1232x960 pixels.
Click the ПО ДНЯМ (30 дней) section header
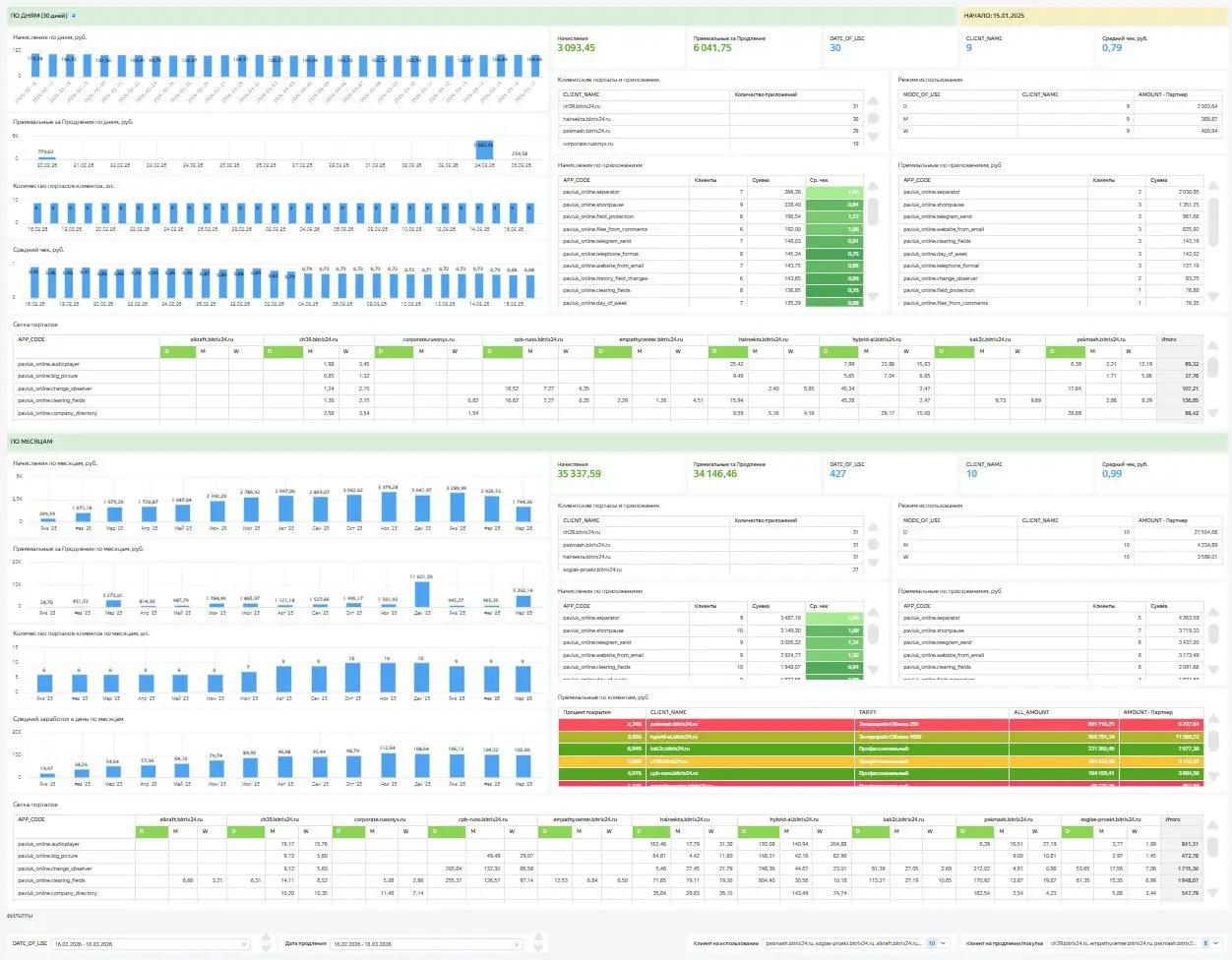pos(39,16)
